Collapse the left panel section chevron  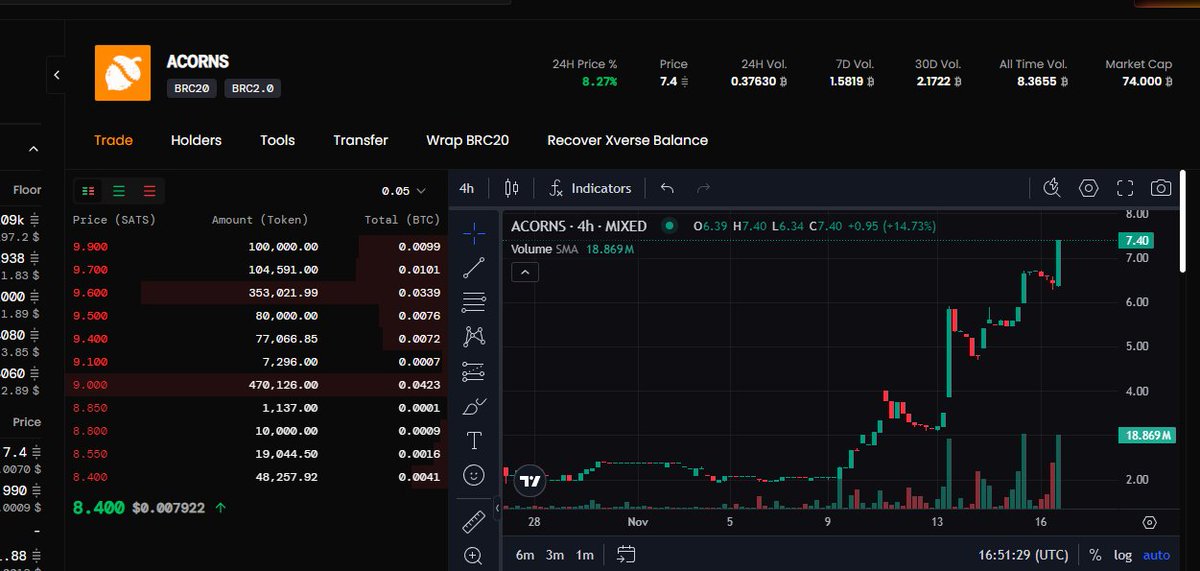pyautogui.click(x=33, y=149)
